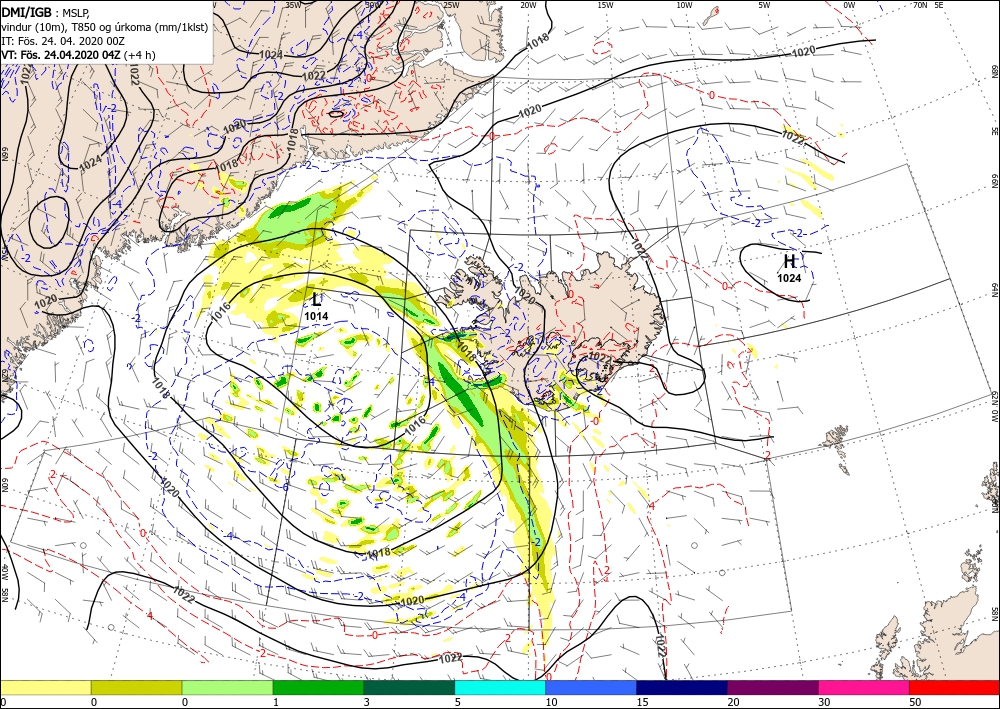Click the '15W' longitude label
Viewport: 1000px width, 709px height.
[x=606, y=5]
